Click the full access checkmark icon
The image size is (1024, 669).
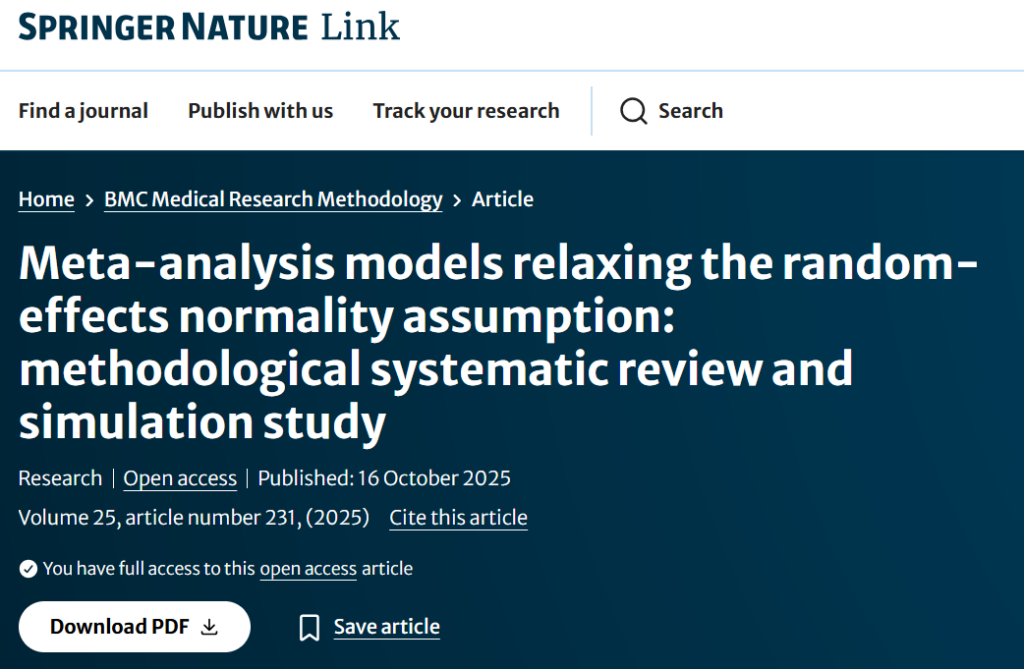click(28, 569)
